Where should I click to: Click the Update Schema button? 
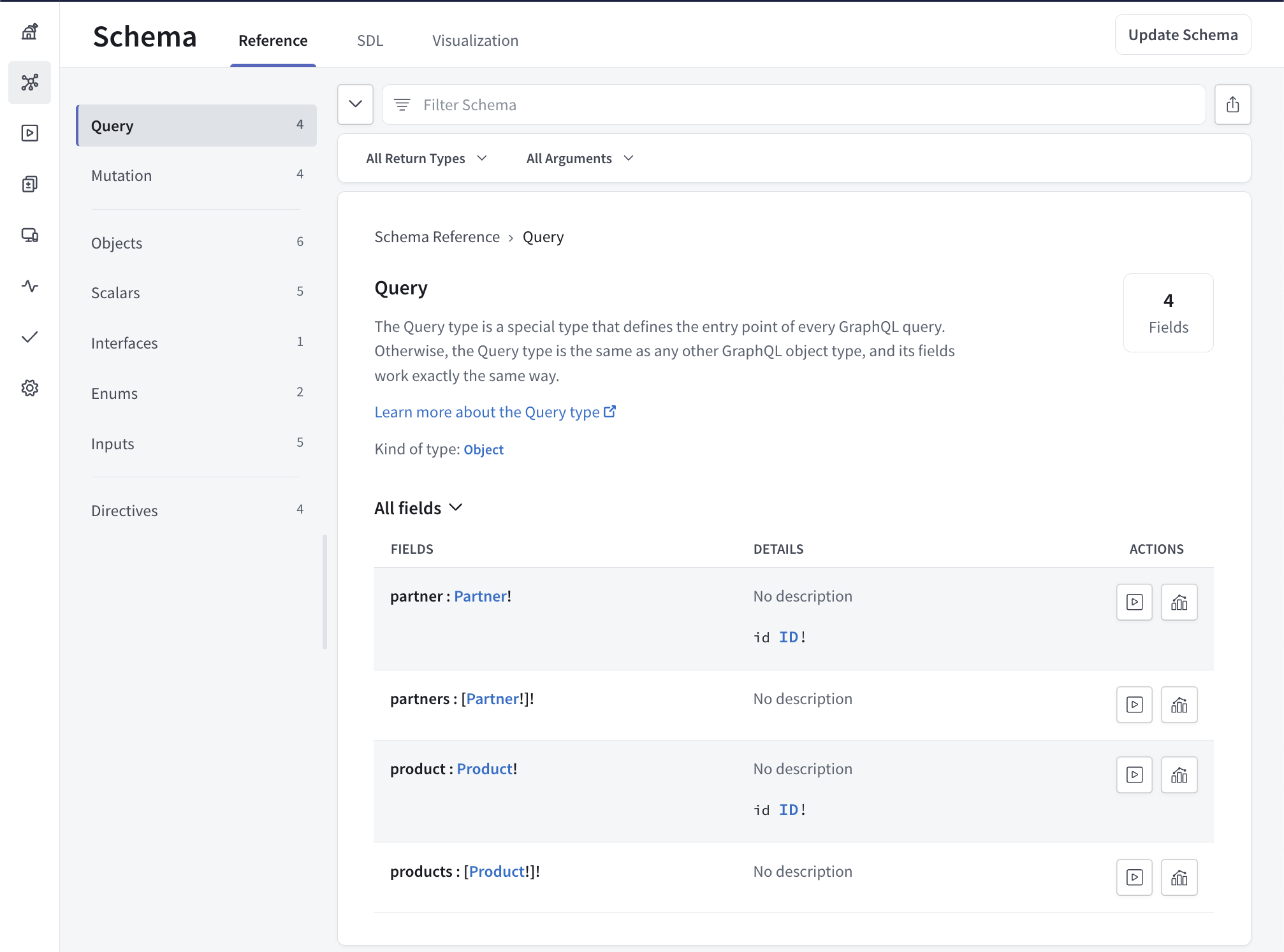[1183, 34]
